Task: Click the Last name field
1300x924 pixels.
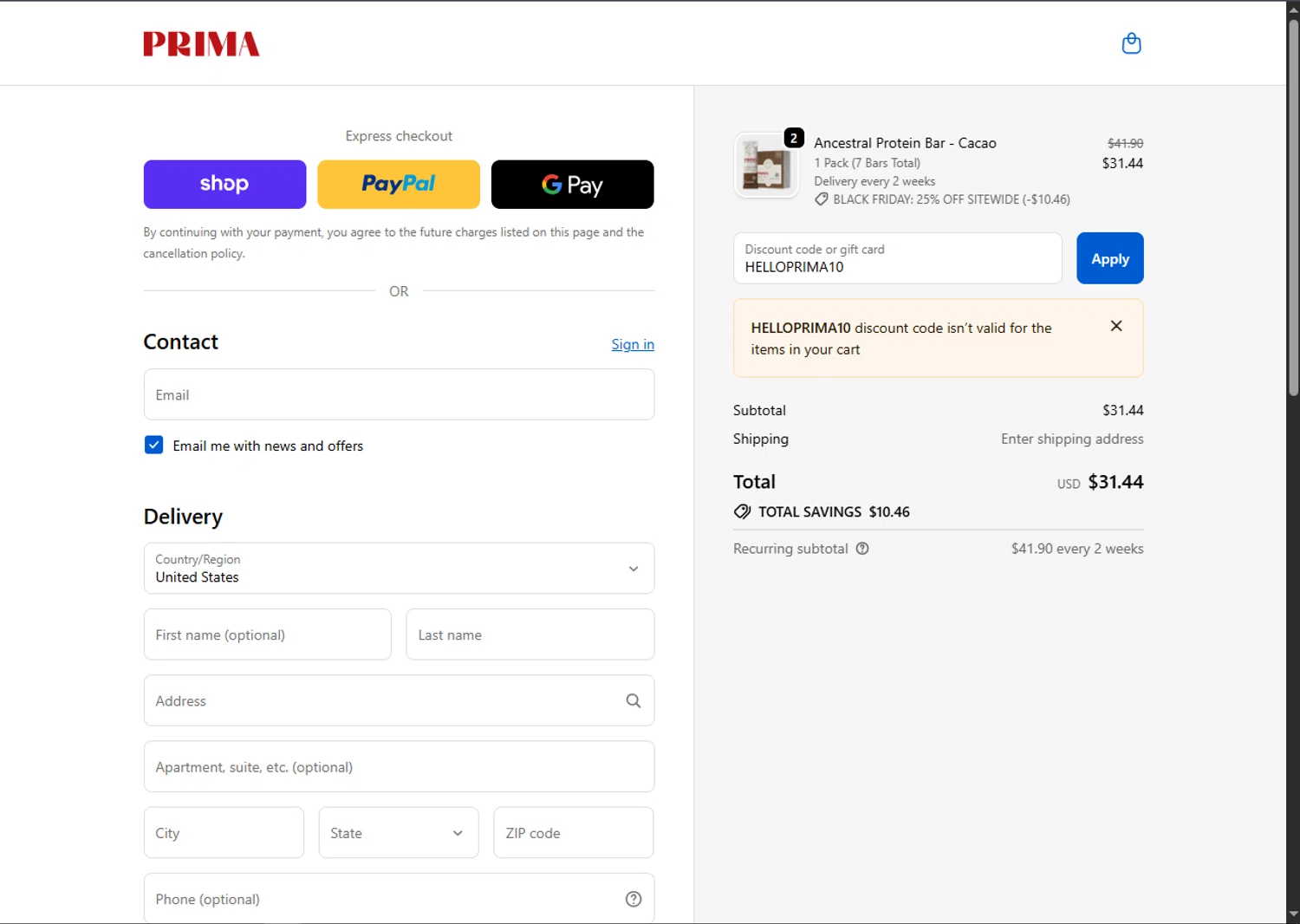Action: (x=530, y=634)
